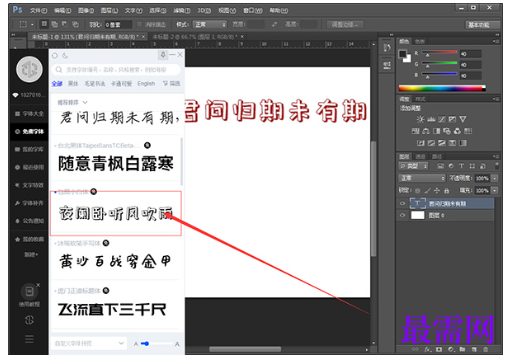513x361 pixels.
Task: Add a Curves adjustment icon
Action: [442, 119]
